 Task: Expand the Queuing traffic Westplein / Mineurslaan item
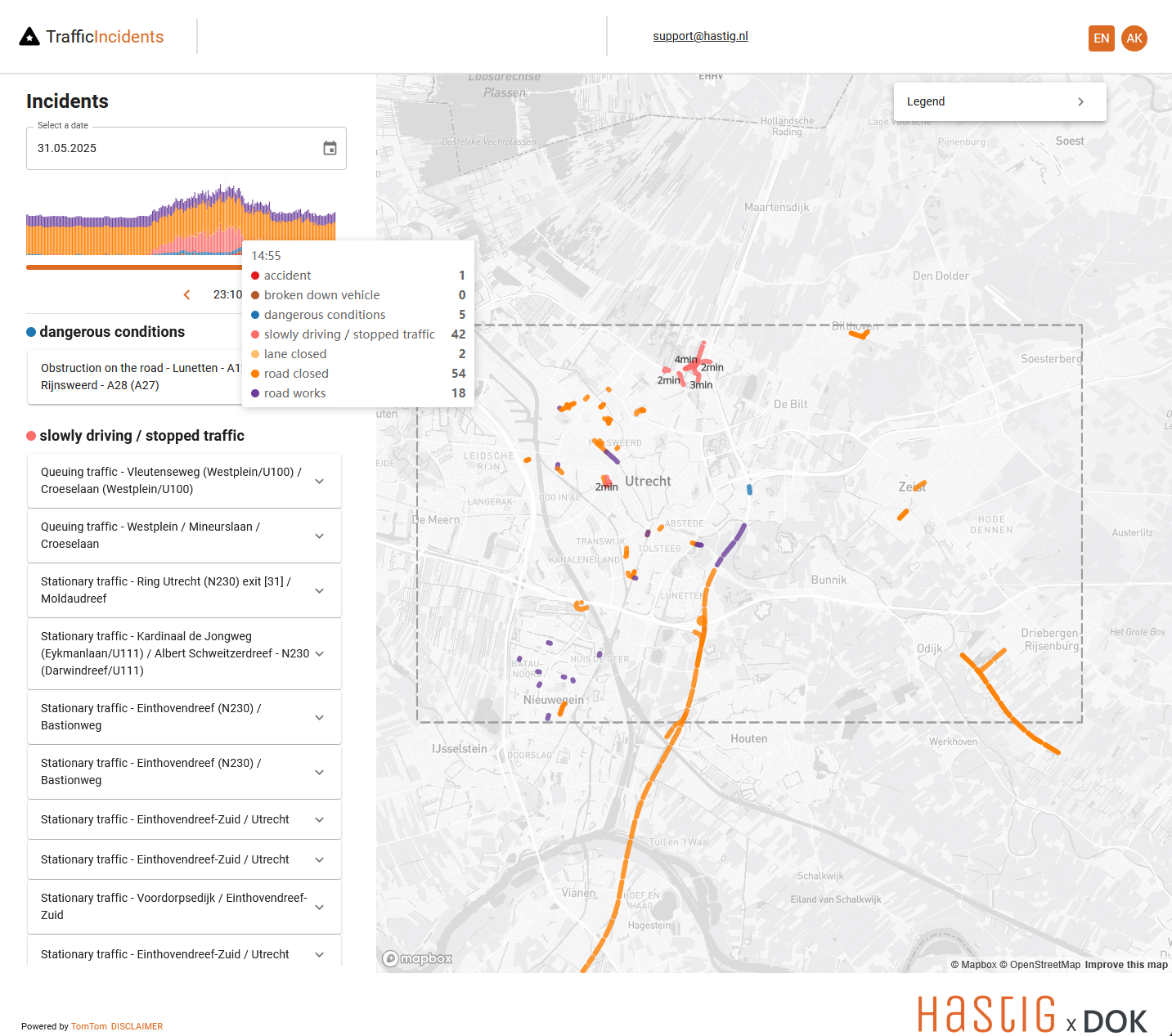coord(319,536)
